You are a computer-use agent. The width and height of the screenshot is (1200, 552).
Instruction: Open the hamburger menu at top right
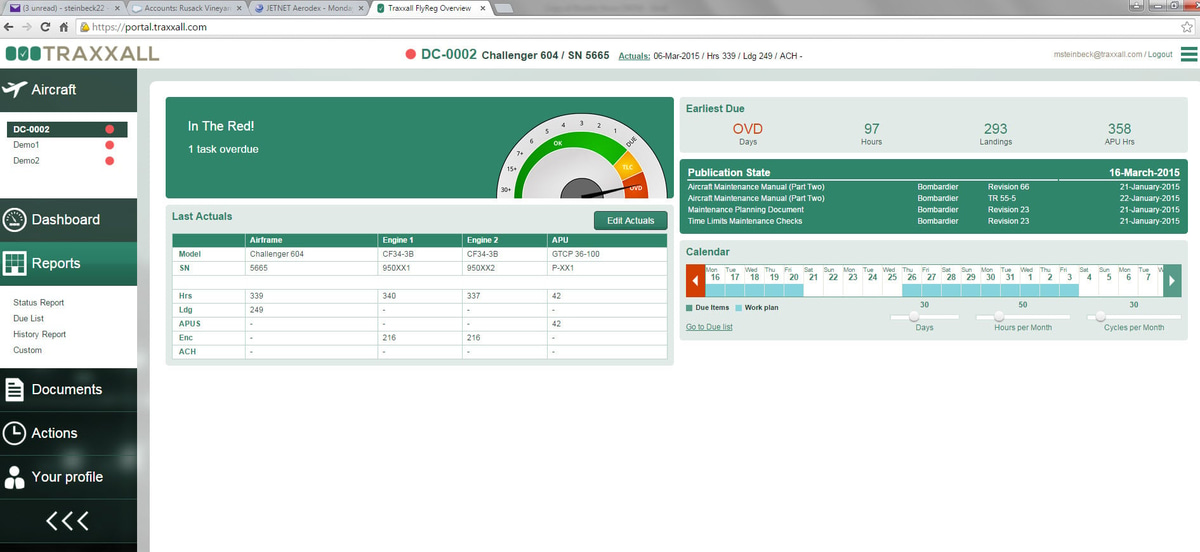click(1188, 54)
